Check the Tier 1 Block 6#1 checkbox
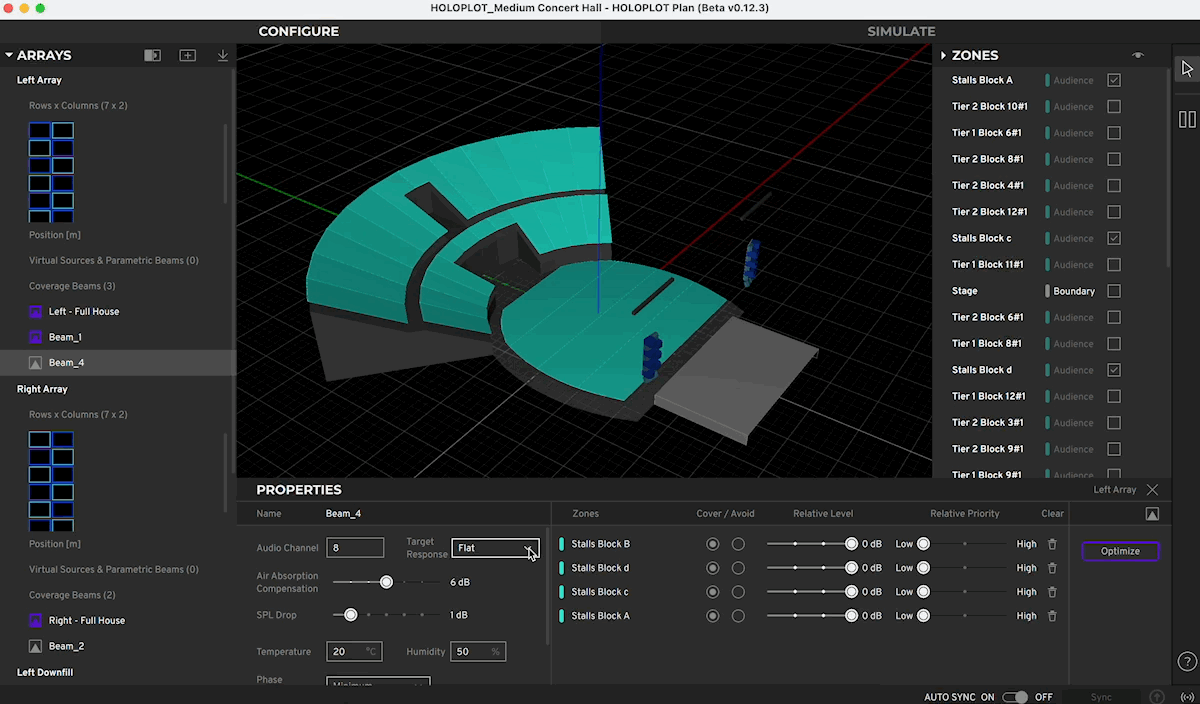This screenshot has height=704, width=1200. [1114, 133]
